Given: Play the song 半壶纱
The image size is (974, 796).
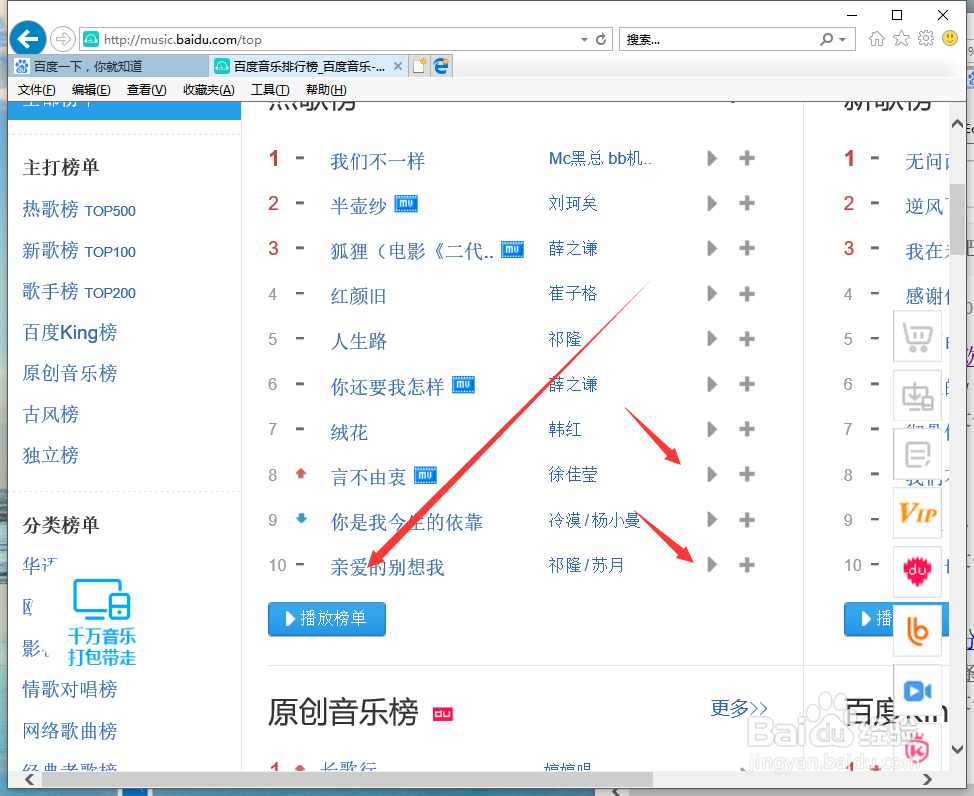Looking at the screenshot, I should [x=712, y=203].
